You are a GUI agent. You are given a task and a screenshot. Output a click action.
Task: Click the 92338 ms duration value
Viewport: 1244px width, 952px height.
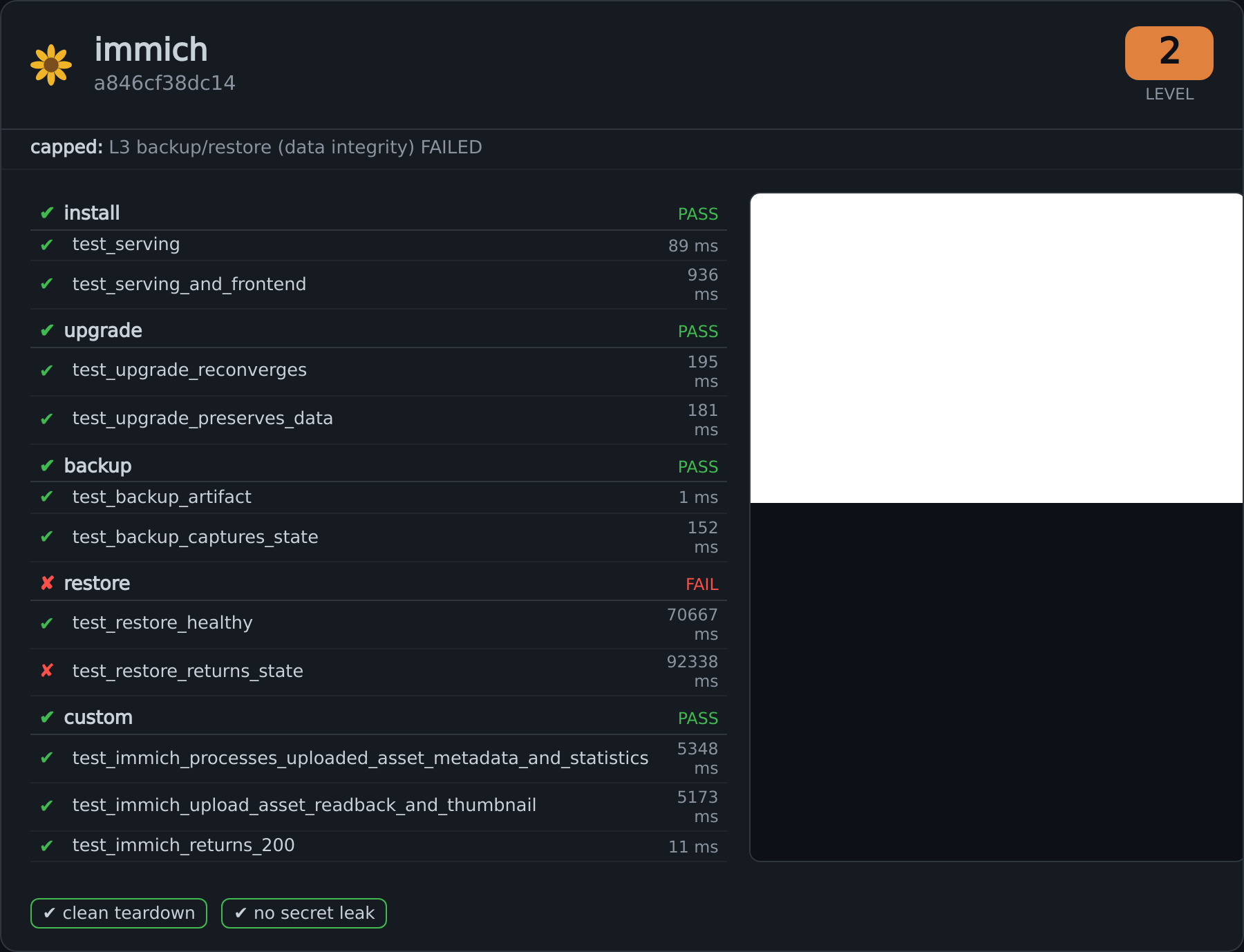click(x=692, y=672)
